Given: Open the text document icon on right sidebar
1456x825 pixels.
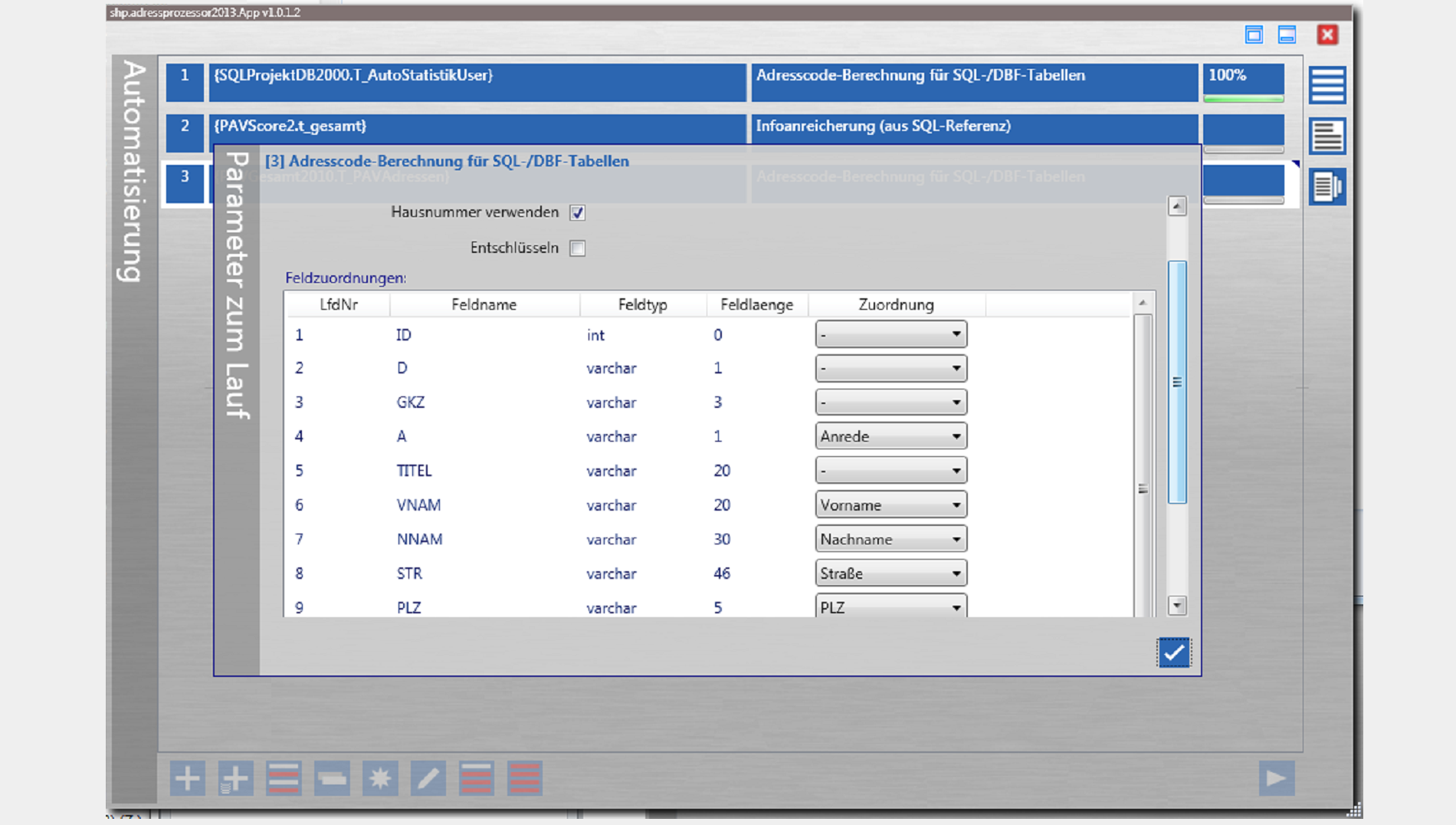Looking at the screenshot, I should pyautogui.click(x=1326, y=136).
